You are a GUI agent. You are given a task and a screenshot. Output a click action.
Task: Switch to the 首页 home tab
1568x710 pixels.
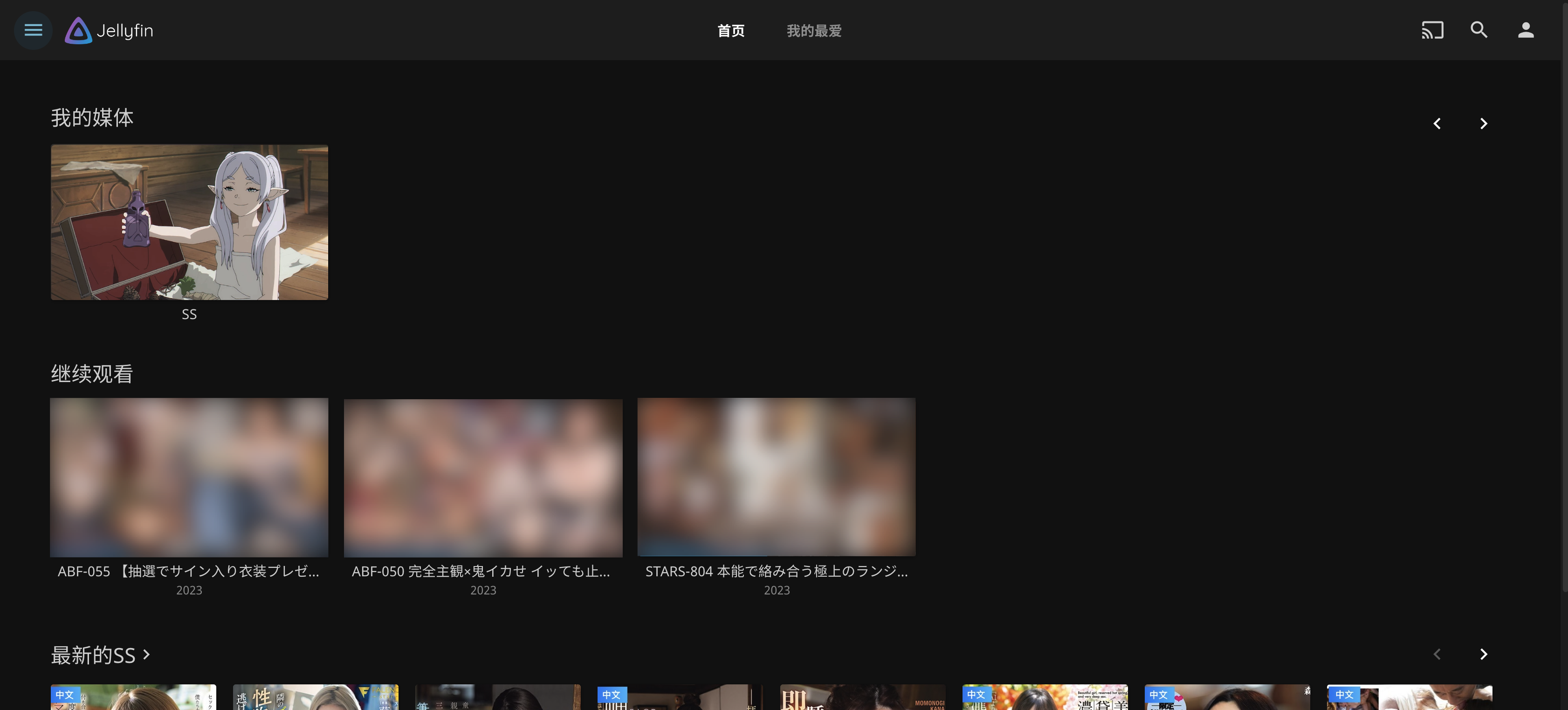[730, 30]
